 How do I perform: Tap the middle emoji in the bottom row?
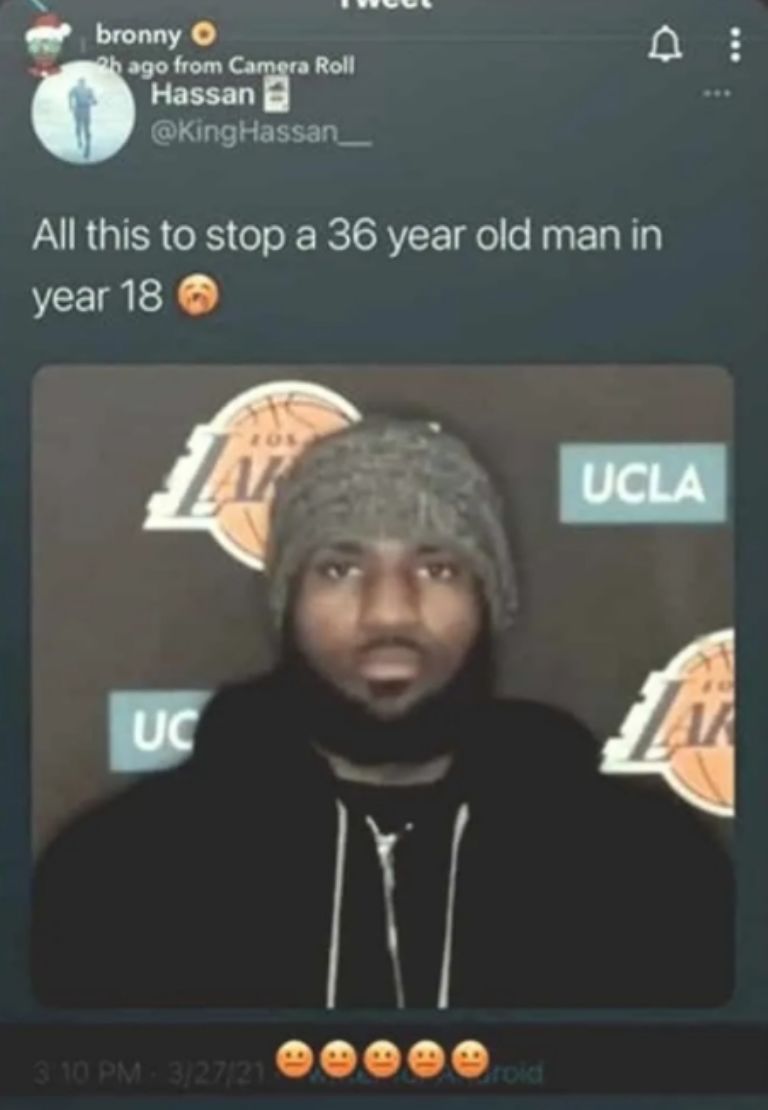[381, 1058]
